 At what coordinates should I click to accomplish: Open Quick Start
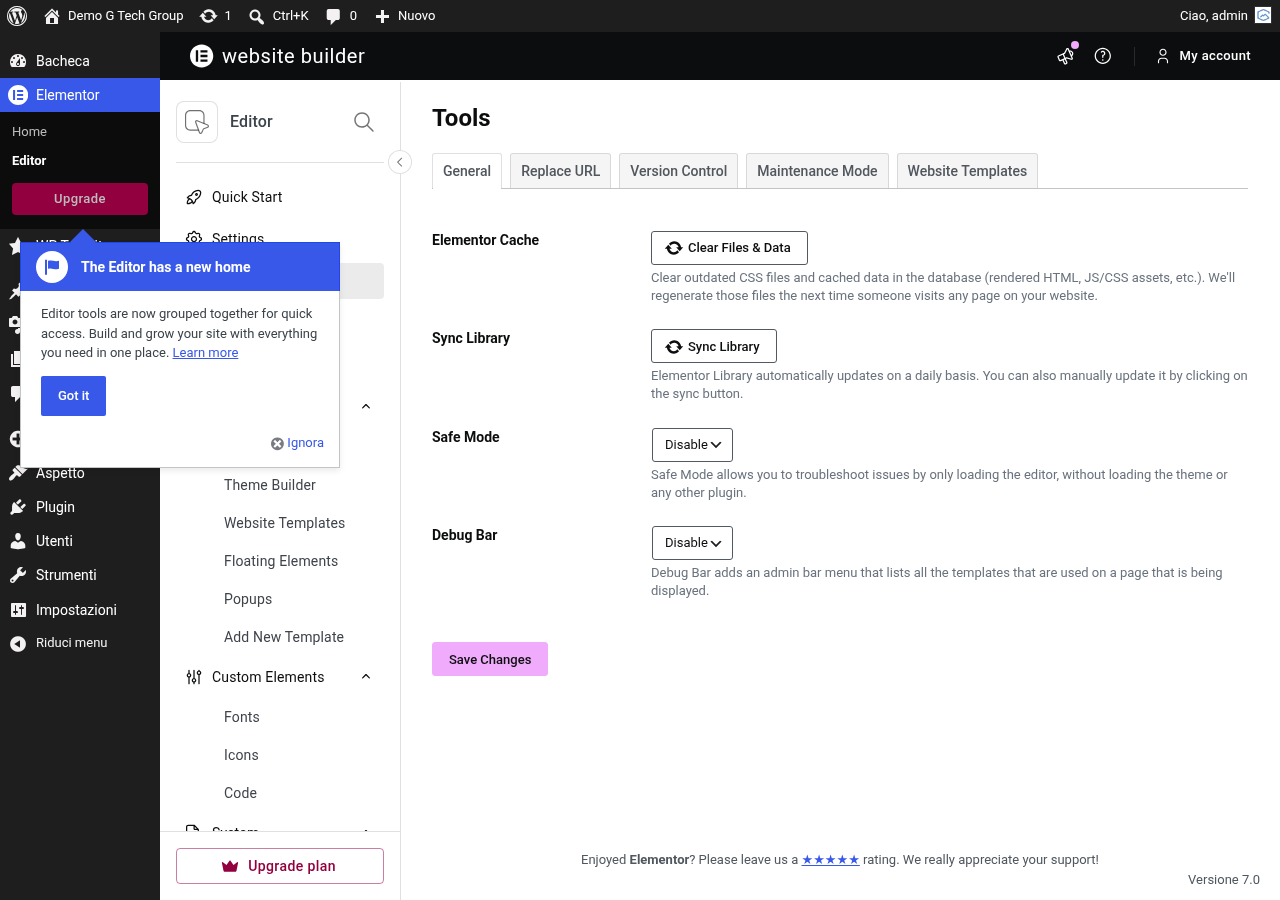point(280,197)
